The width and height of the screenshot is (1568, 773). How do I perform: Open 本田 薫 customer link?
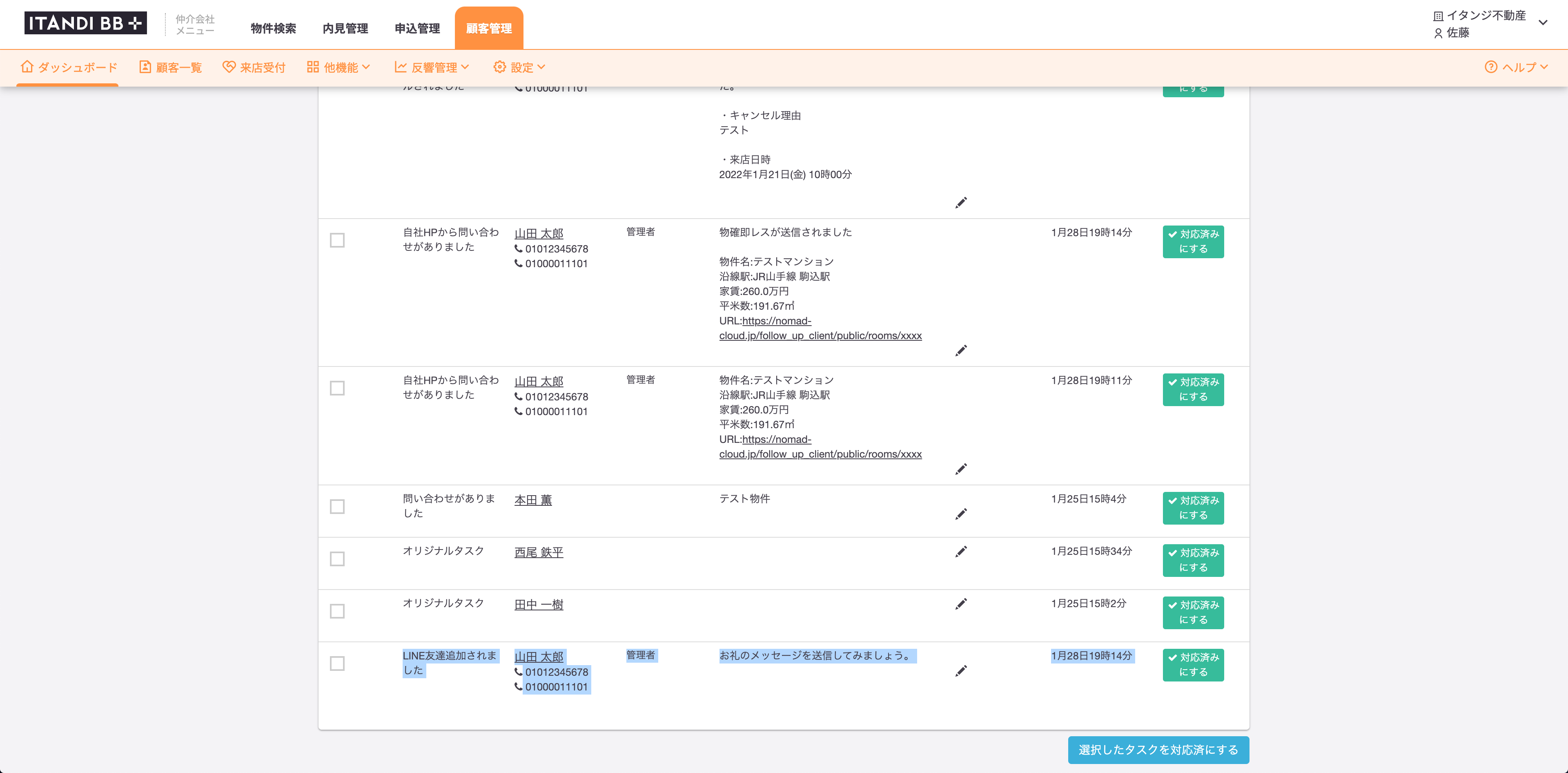pyautogui.click(x=533, y=500)
